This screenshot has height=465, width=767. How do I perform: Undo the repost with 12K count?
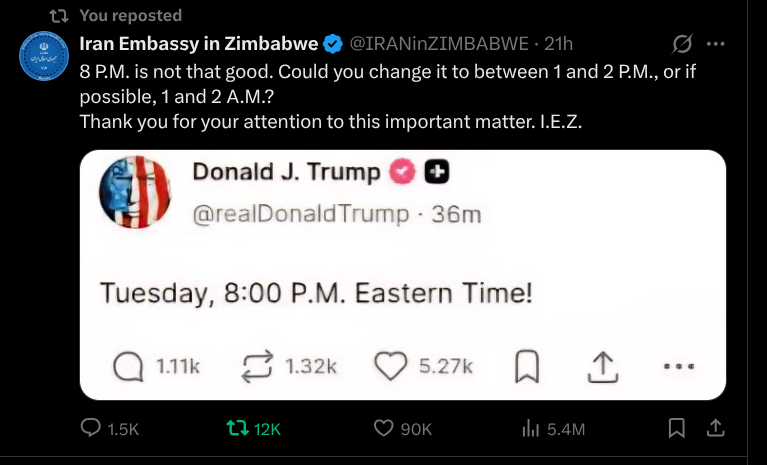(x=239, y=428)
